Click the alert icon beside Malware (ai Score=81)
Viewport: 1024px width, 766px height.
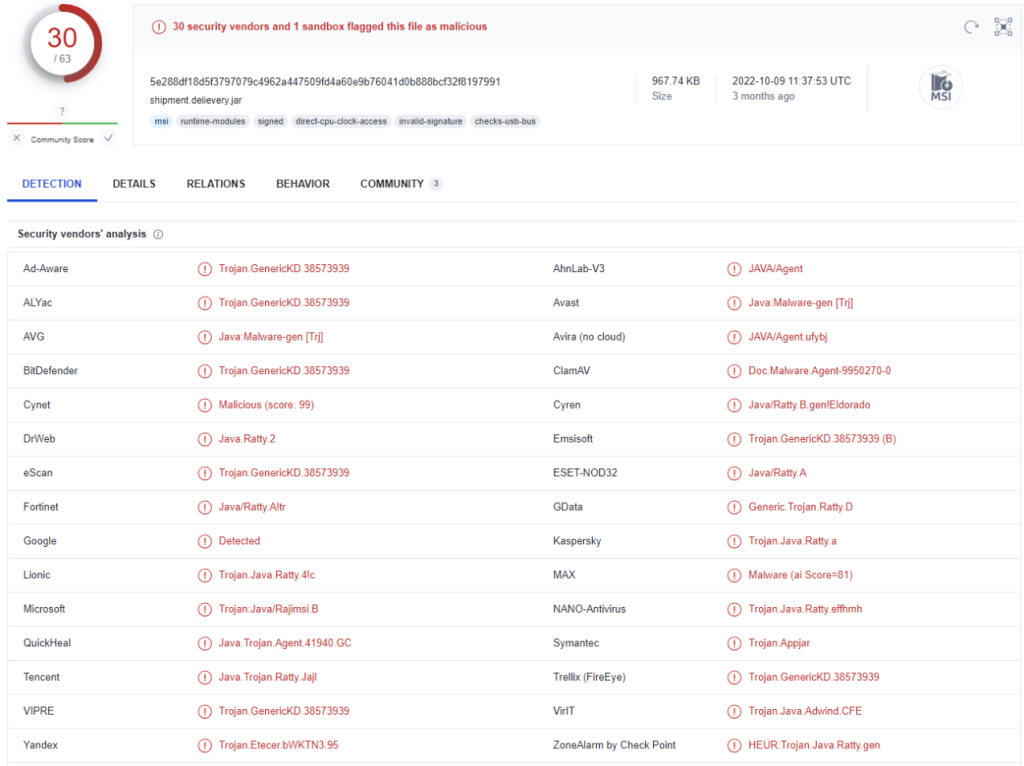[734, 575]
